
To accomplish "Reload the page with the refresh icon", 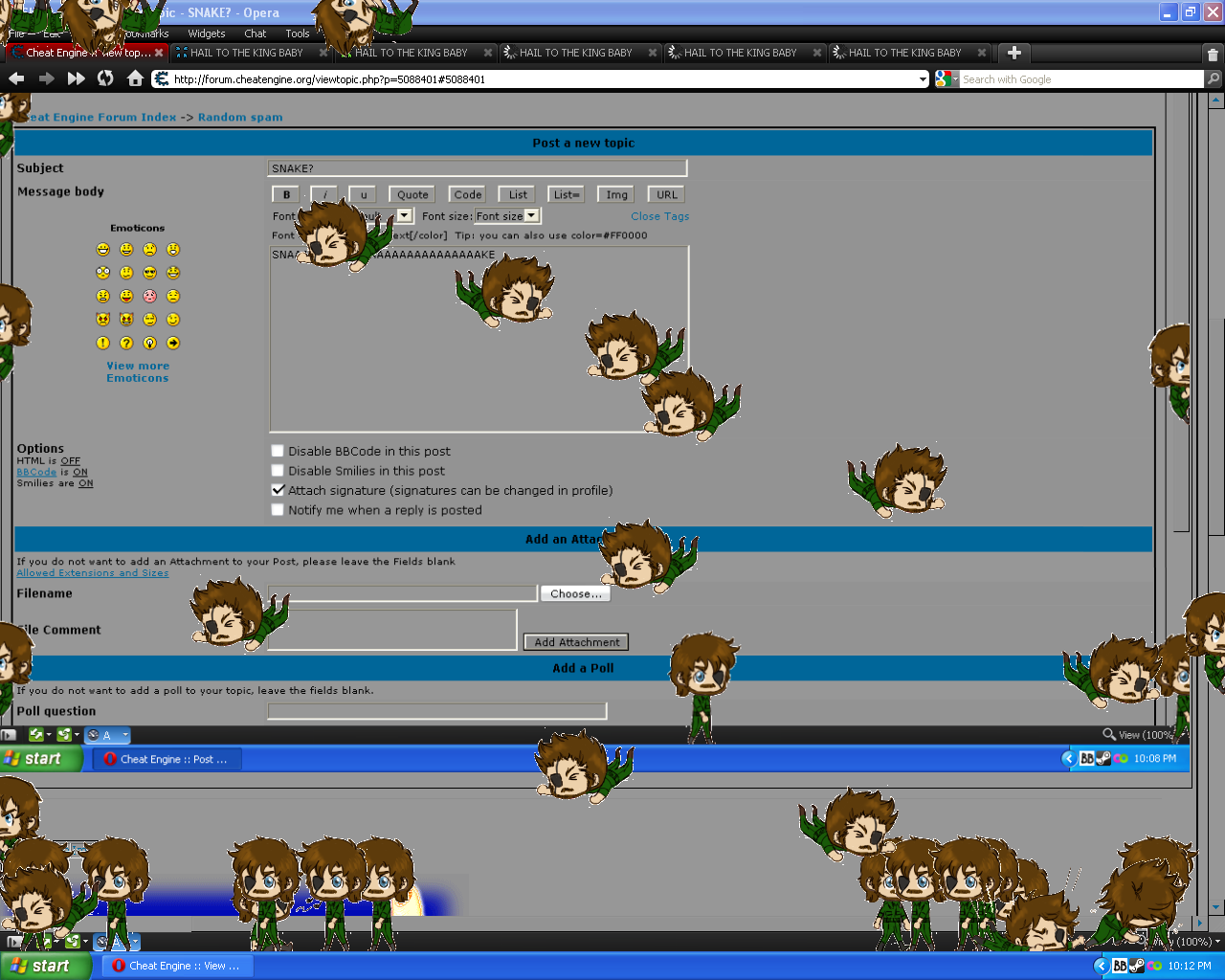I will (105, 78).
